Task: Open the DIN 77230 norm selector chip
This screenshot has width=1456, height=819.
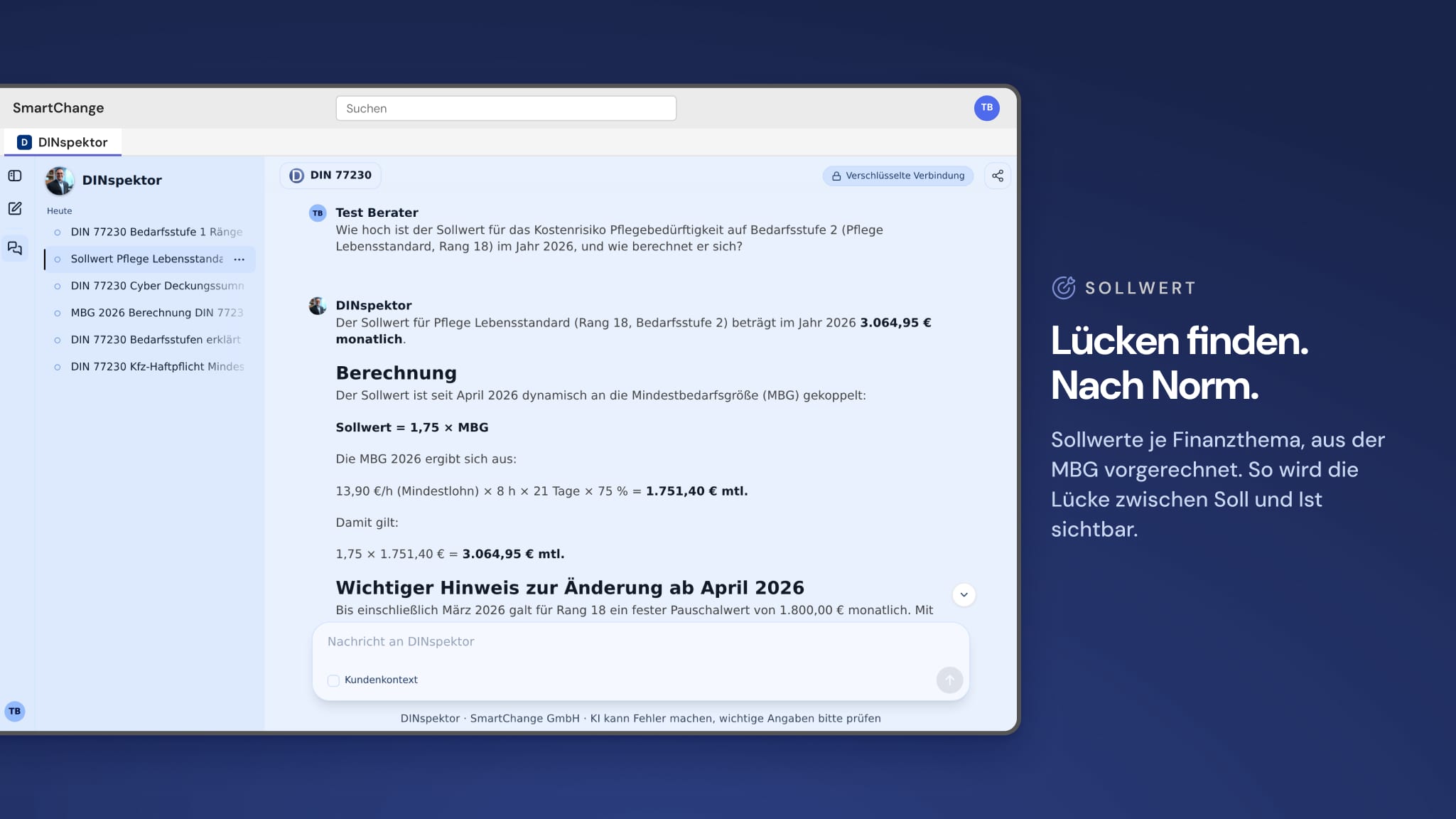Action: click(x=330, y=176)
